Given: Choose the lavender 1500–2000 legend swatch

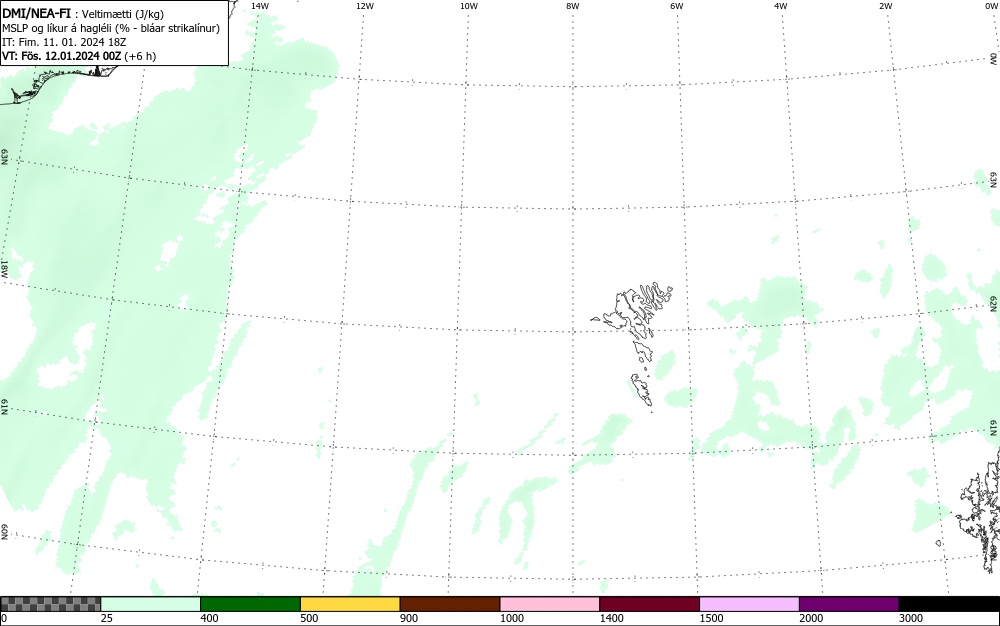Looking at the screenshot, I should [x=749, y=604].
